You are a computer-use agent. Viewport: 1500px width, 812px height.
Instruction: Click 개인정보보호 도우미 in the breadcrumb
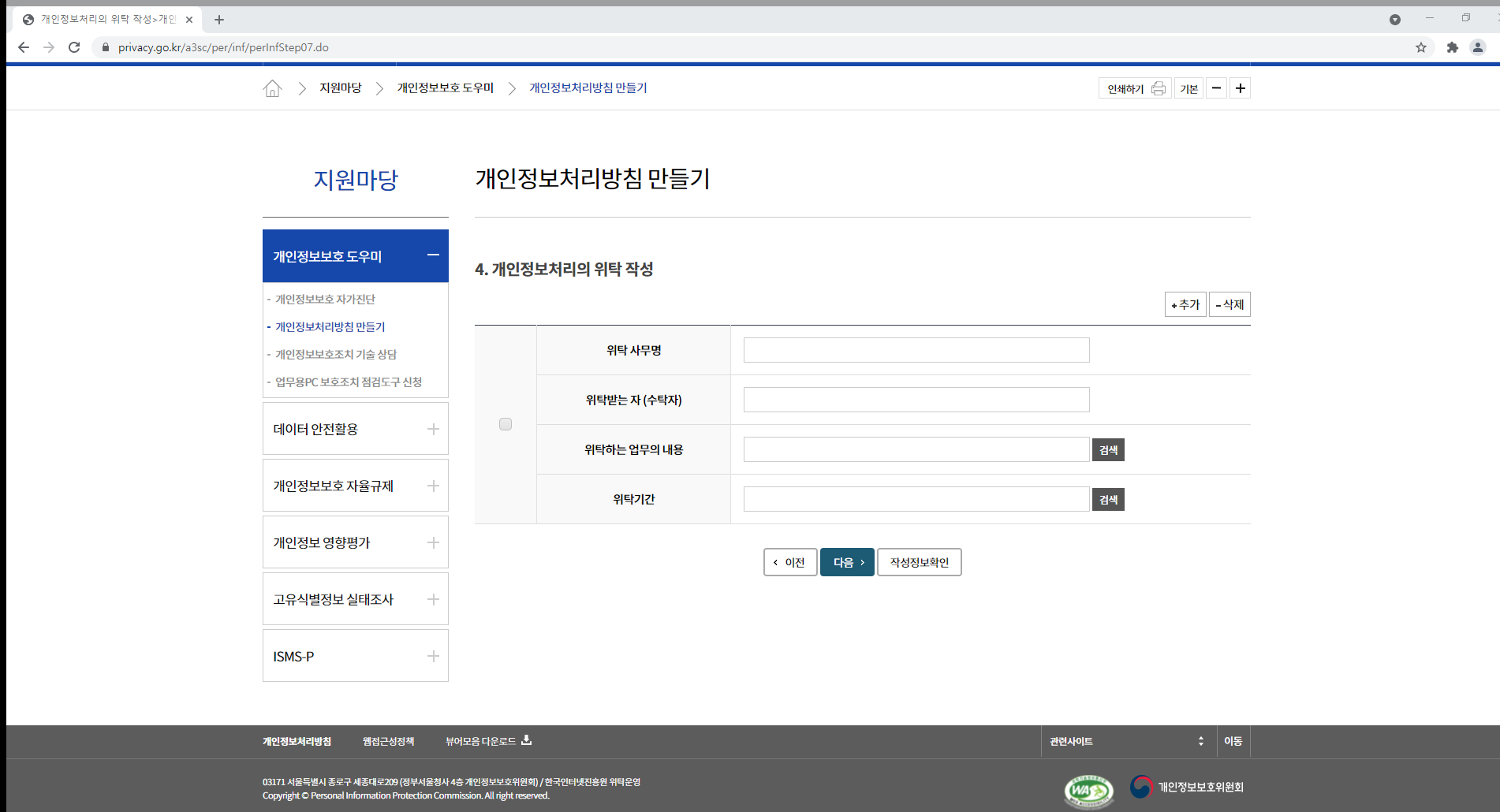coord(445,88)
